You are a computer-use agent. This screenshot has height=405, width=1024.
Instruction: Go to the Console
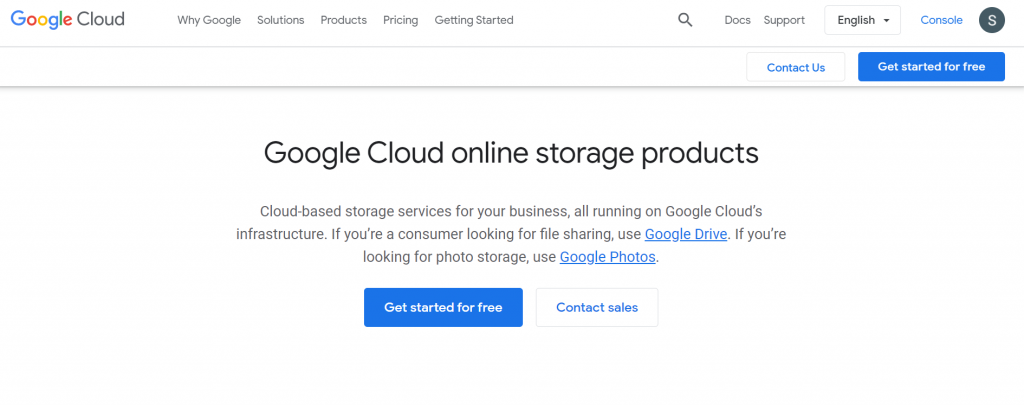[941, 20]
